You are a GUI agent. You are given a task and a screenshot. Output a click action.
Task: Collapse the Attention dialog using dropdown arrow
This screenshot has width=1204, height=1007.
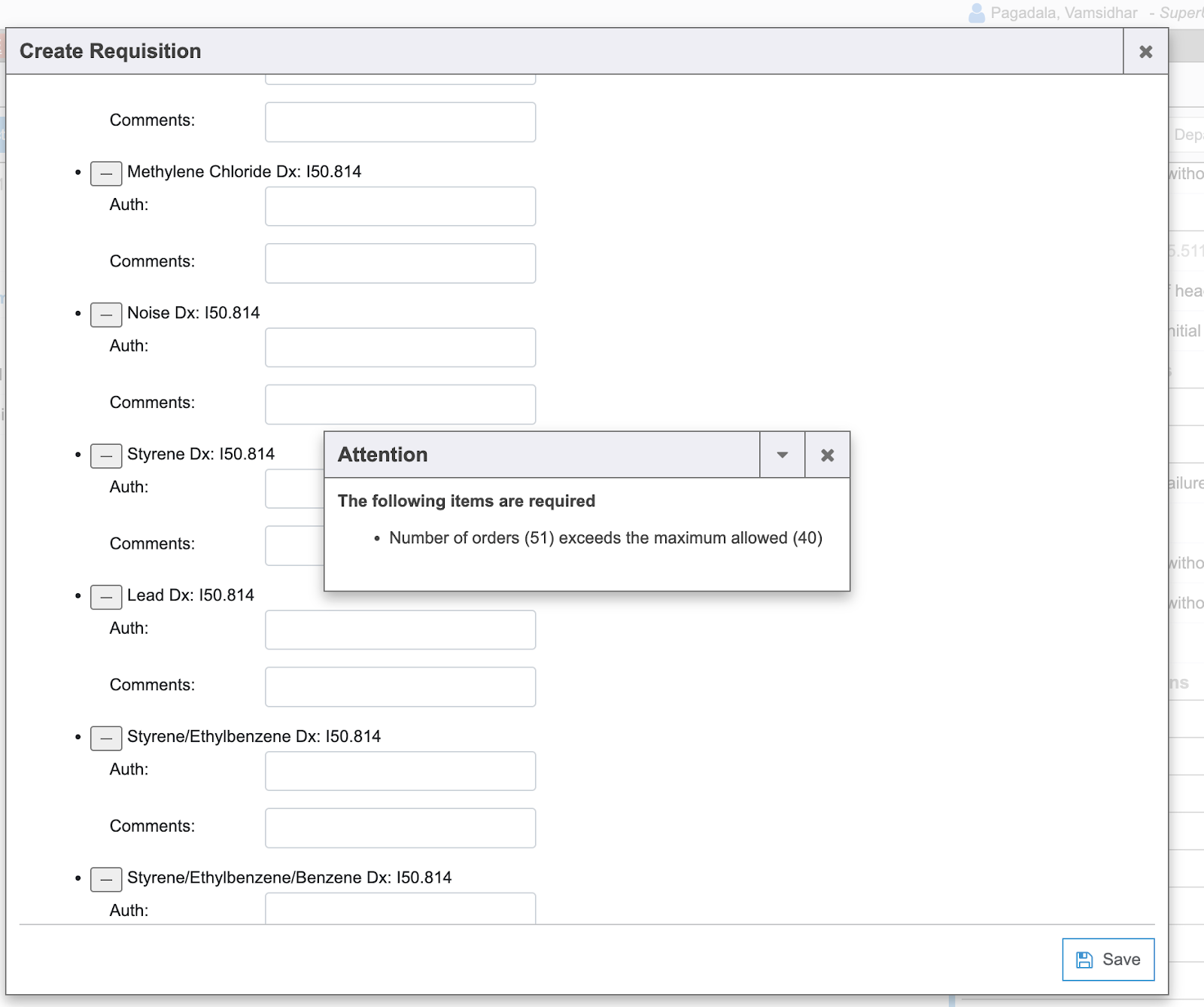(782, 455)
